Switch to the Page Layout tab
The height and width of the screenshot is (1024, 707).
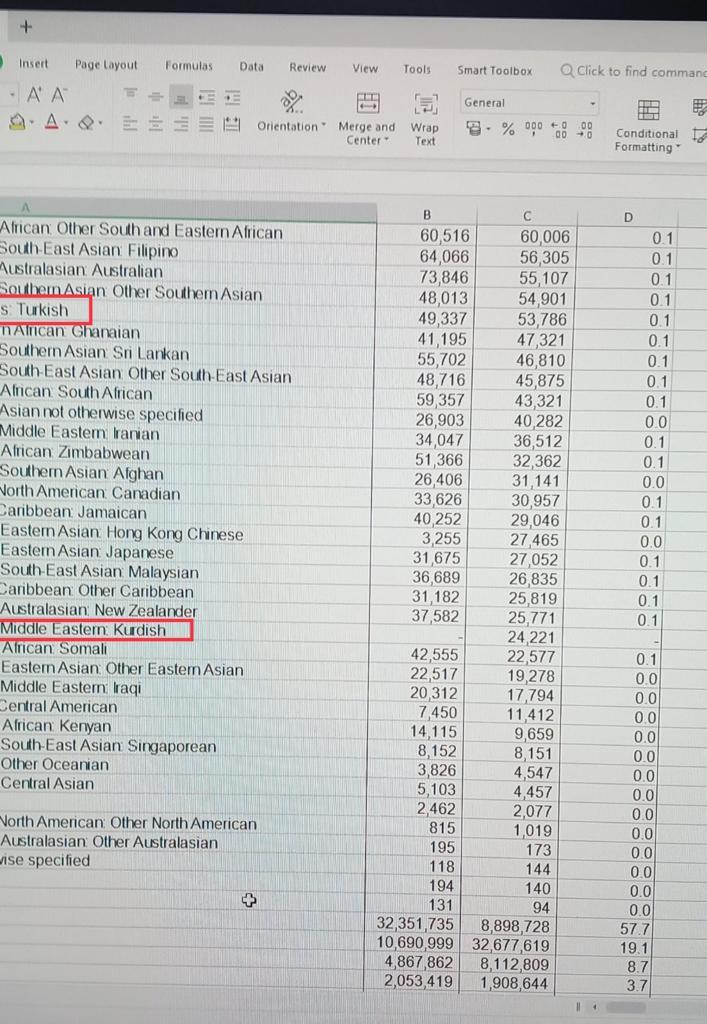tap(106, 65)
